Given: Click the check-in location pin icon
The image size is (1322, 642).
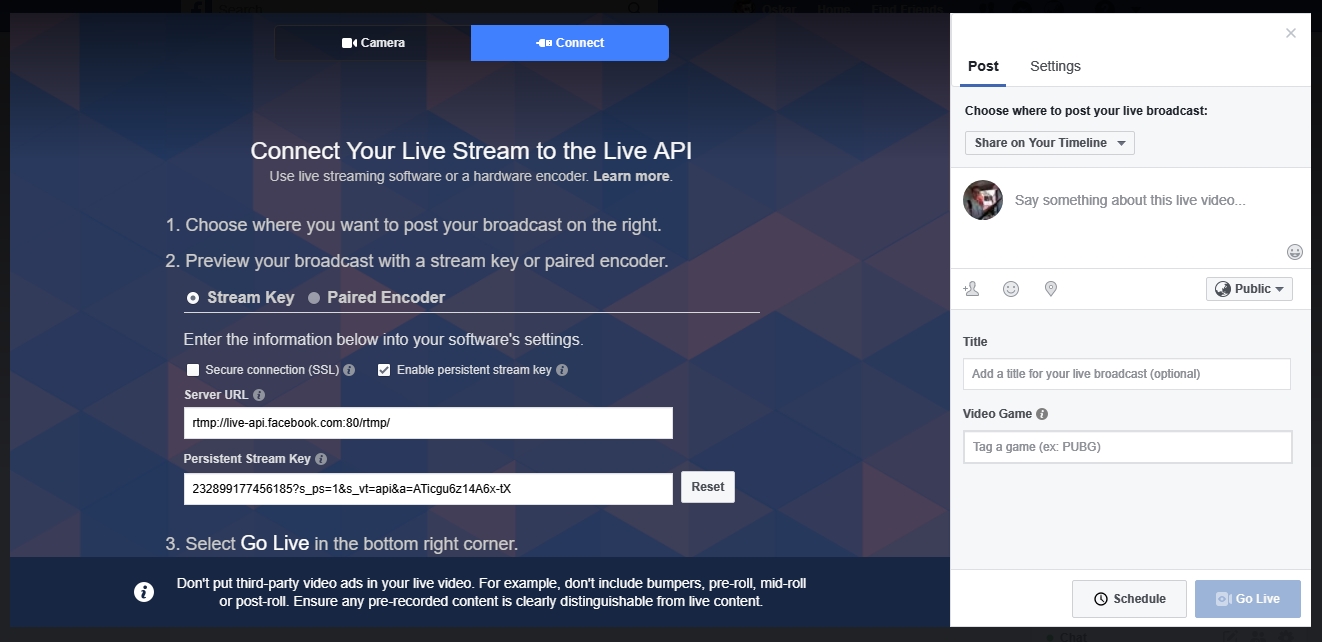Looking at the screenshot, I should 1051,289.
